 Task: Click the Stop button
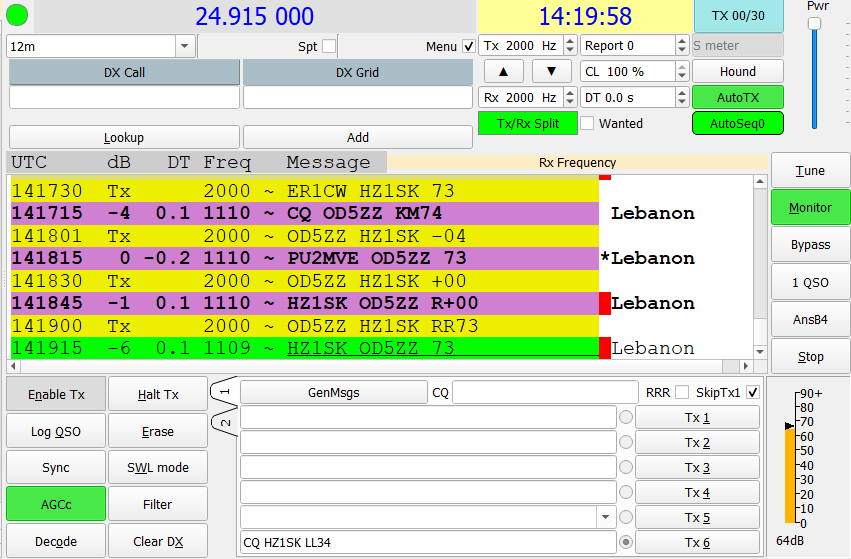pyautogui.click(x=810, y=357)
